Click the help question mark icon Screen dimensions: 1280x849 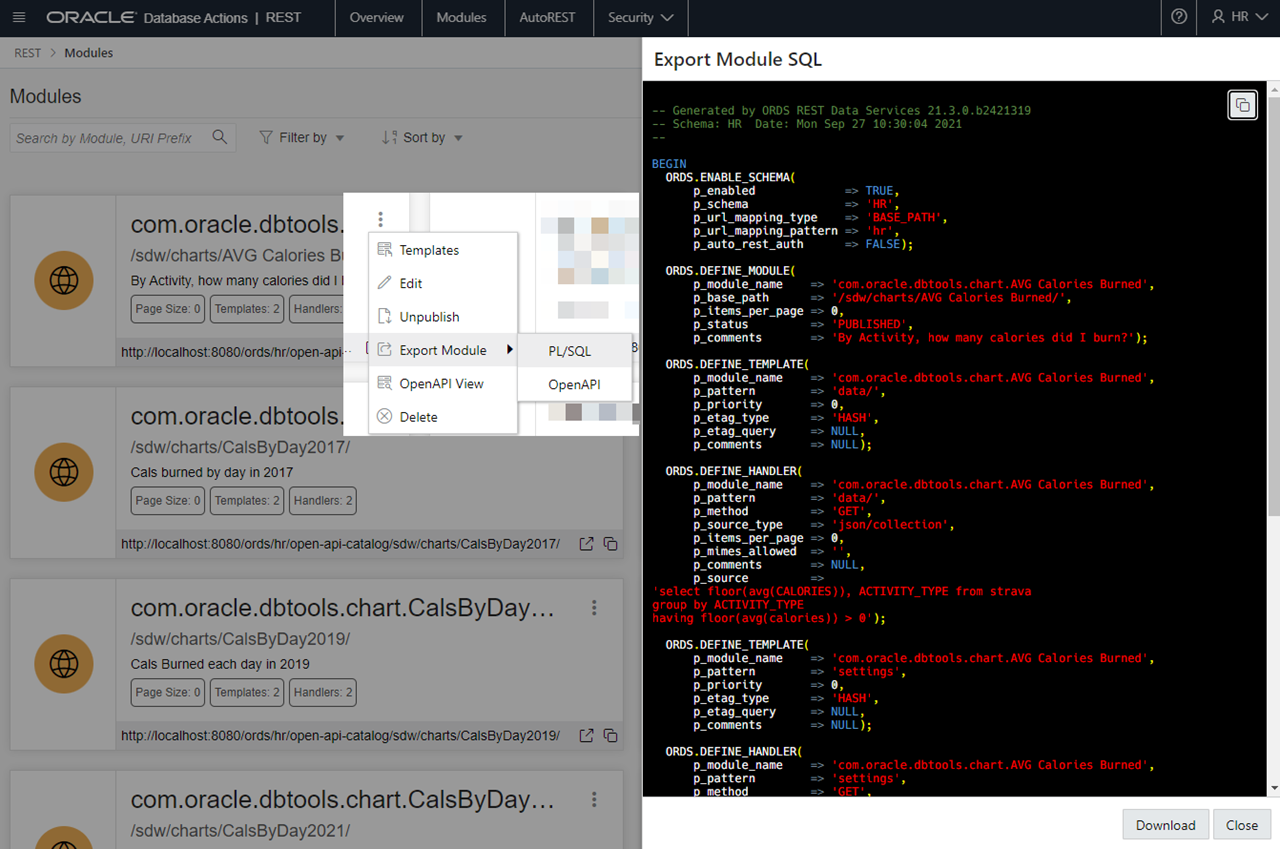click(x=1179, y=18)
